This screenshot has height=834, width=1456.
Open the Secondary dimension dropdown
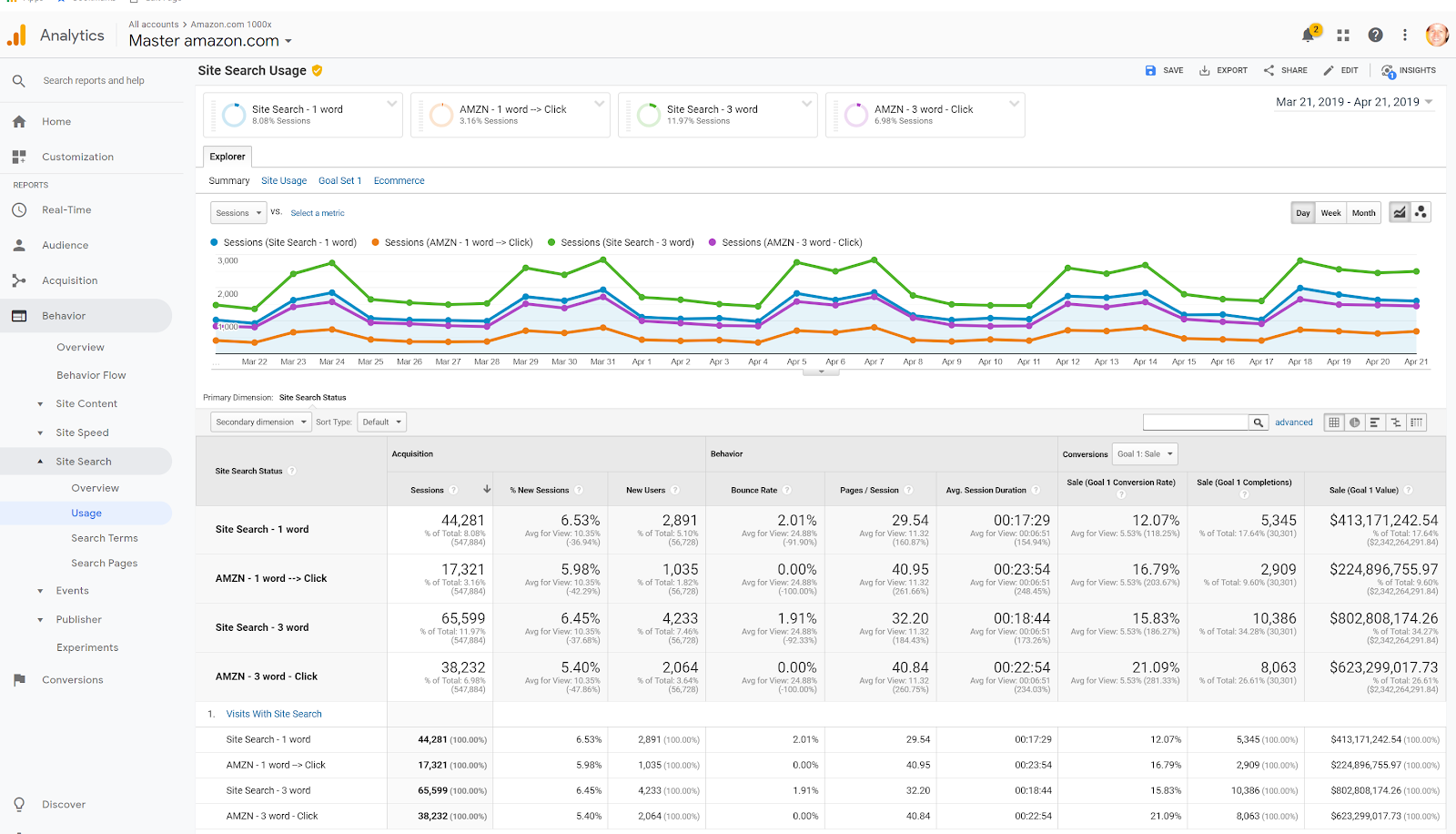pos(260,422)
